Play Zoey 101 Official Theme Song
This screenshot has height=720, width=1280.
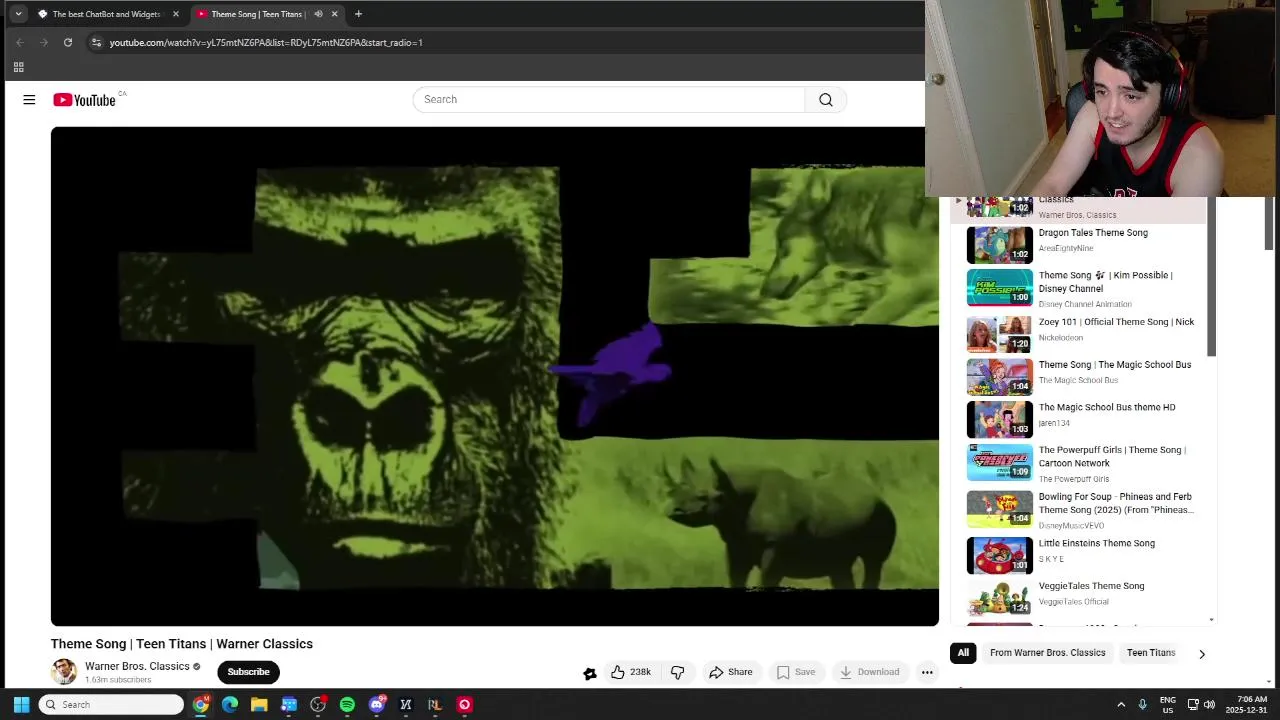pyautogui.click(x=1116, y=322)
